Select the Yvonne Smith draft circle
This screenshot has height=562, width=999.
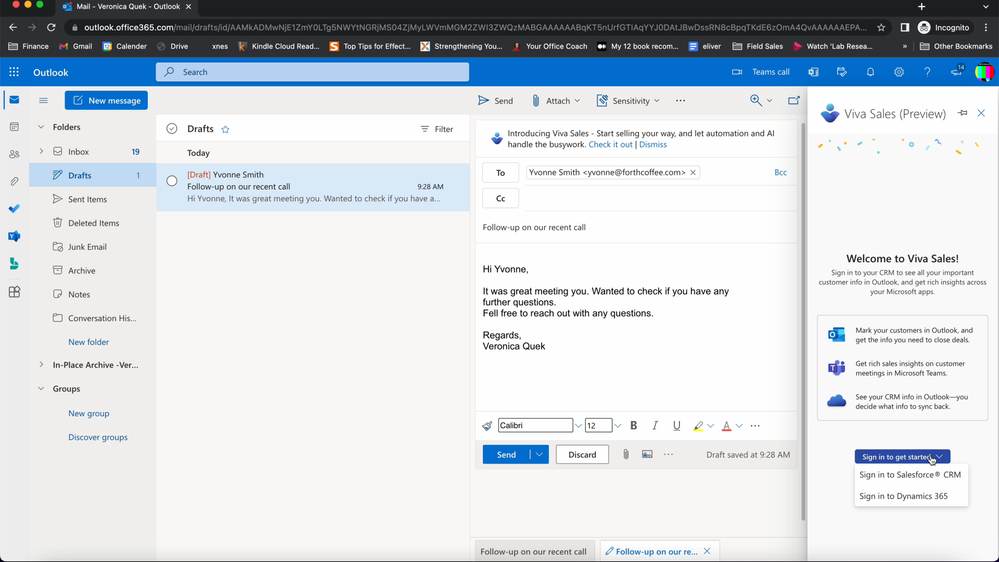point(171,181)
